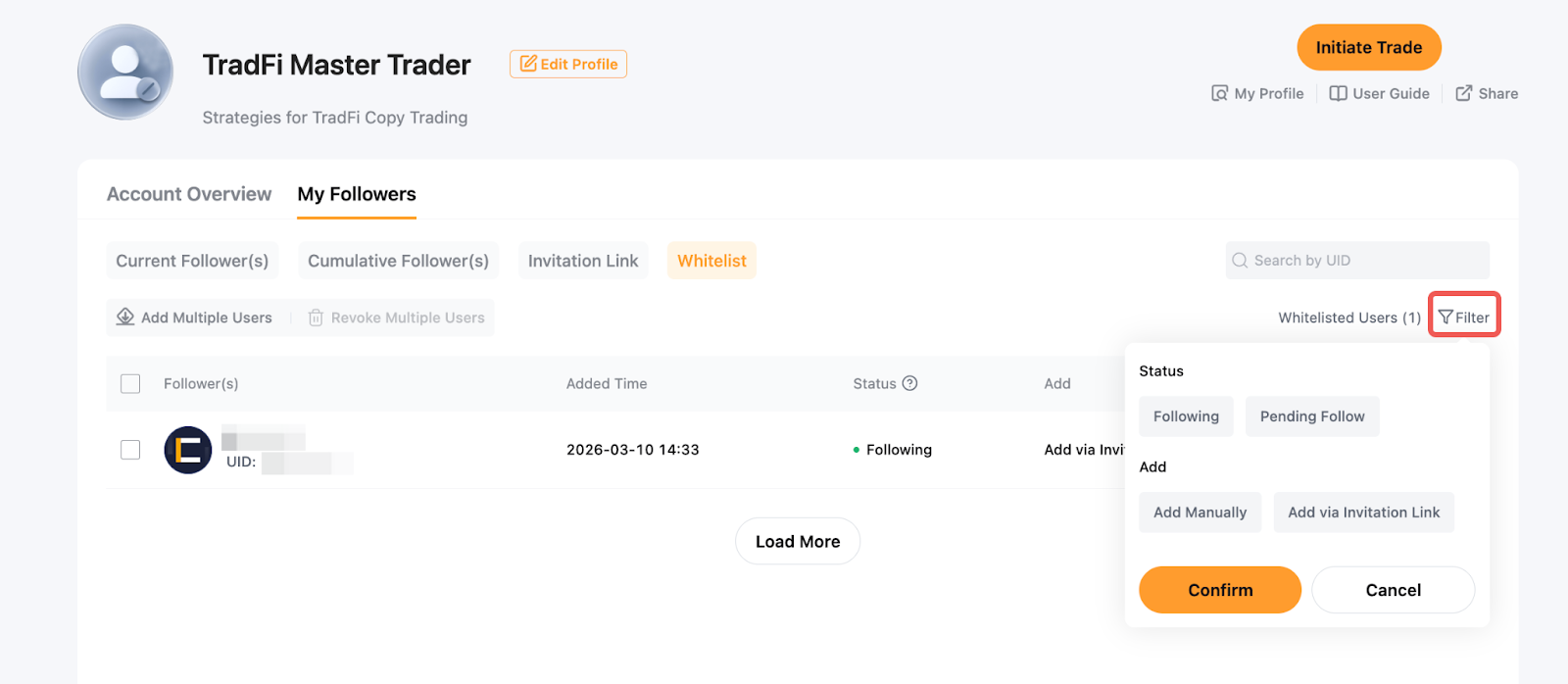Check the select-all followers checkbox
The image size is (1568, 684).
pyautogui.click(x=130, y=383)
